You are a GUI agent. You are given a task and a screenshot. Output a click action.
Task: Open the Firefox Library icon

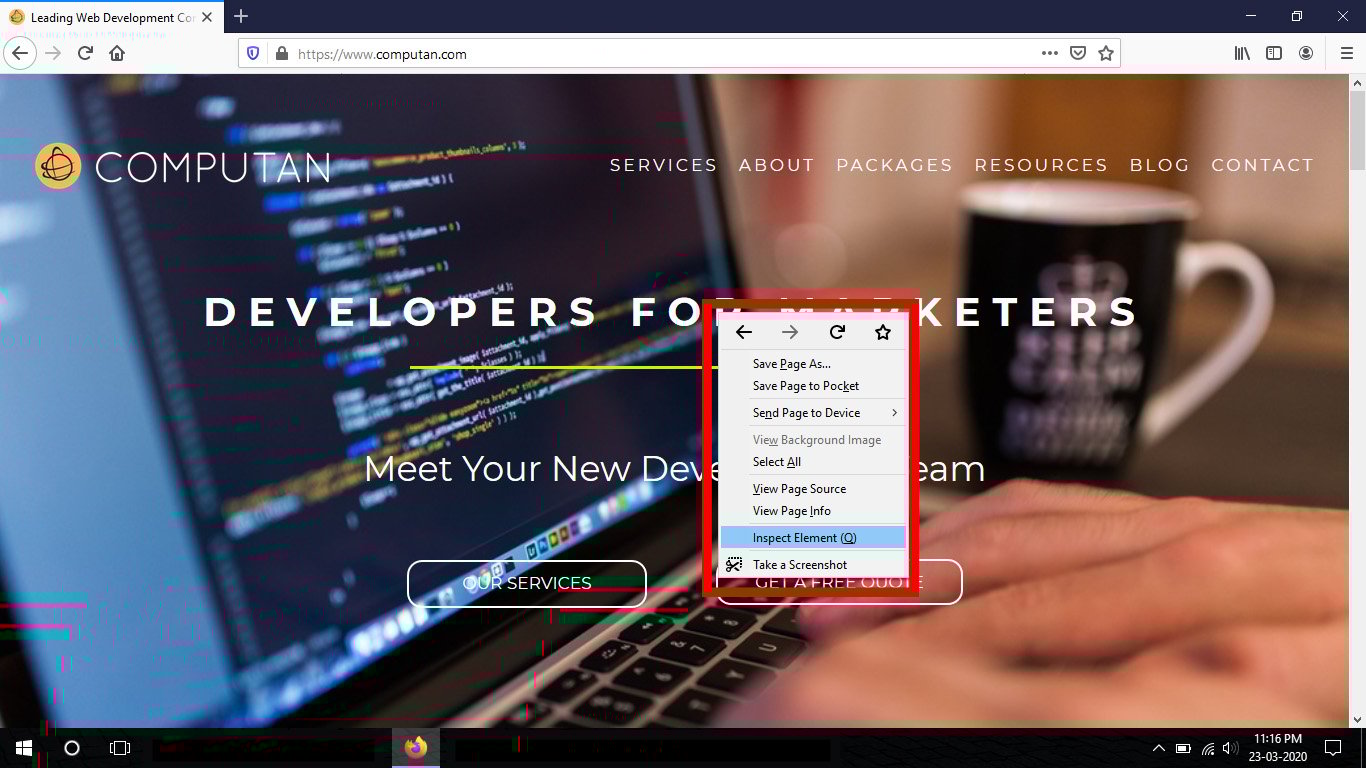point(1241,53)
